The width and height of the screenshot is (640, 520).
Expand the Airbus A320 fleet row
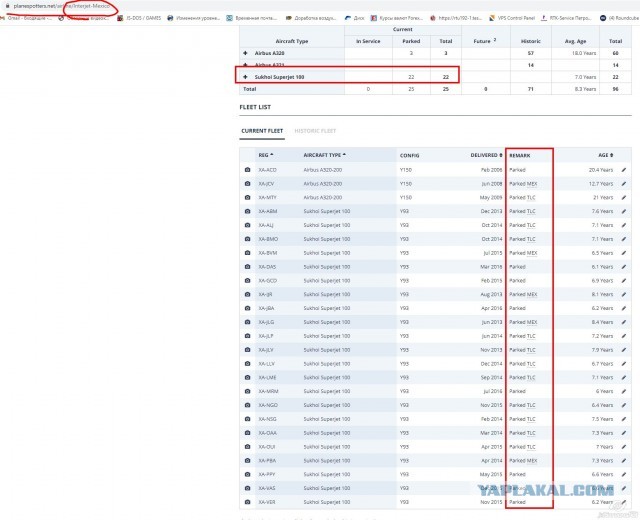click(245, 53)
